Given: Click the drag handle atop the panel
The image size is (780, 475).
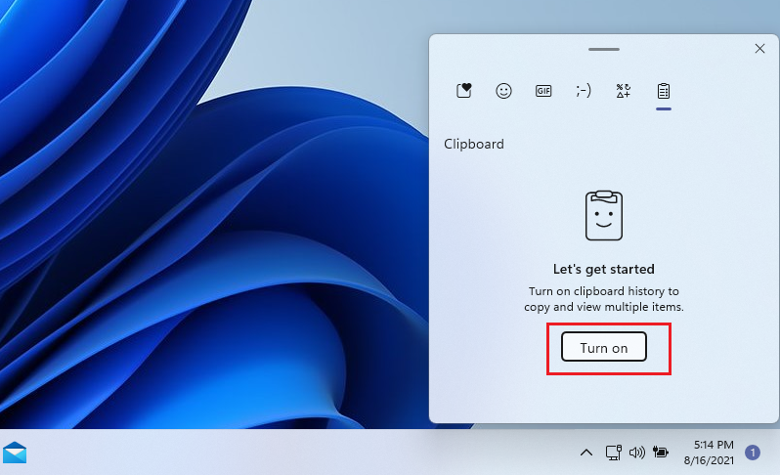Looking at the screenshot, I should (x=603, y=49).
